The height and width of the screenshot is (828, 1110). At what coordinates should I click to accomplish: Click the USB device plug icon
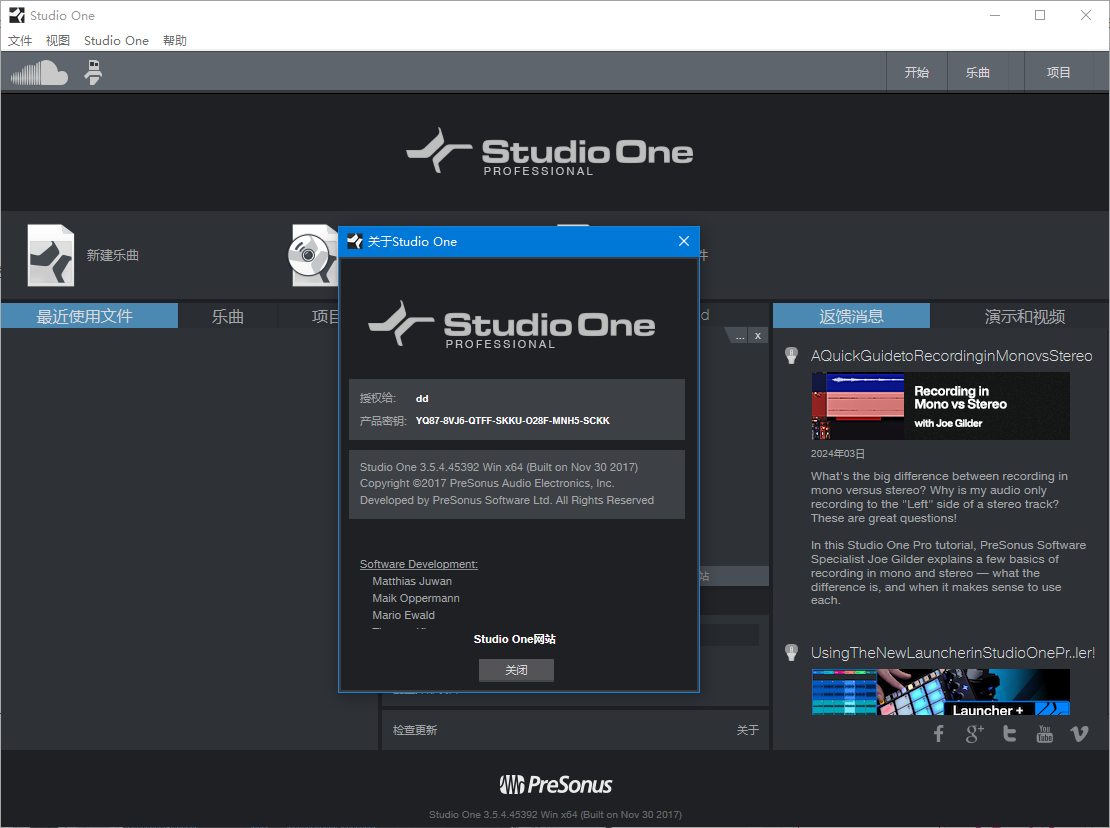[x=93, y=72]
